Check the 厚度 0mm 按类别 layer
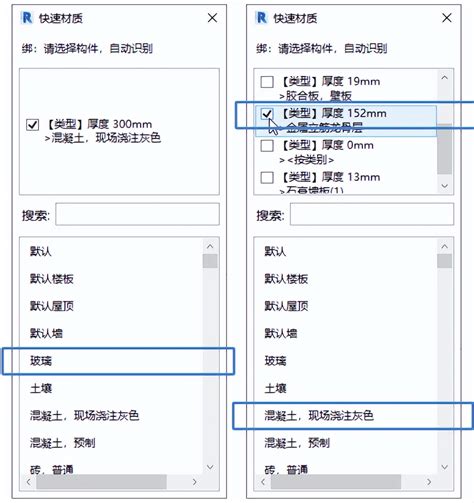This screenshot has height=503, width=474. [267, 146]
